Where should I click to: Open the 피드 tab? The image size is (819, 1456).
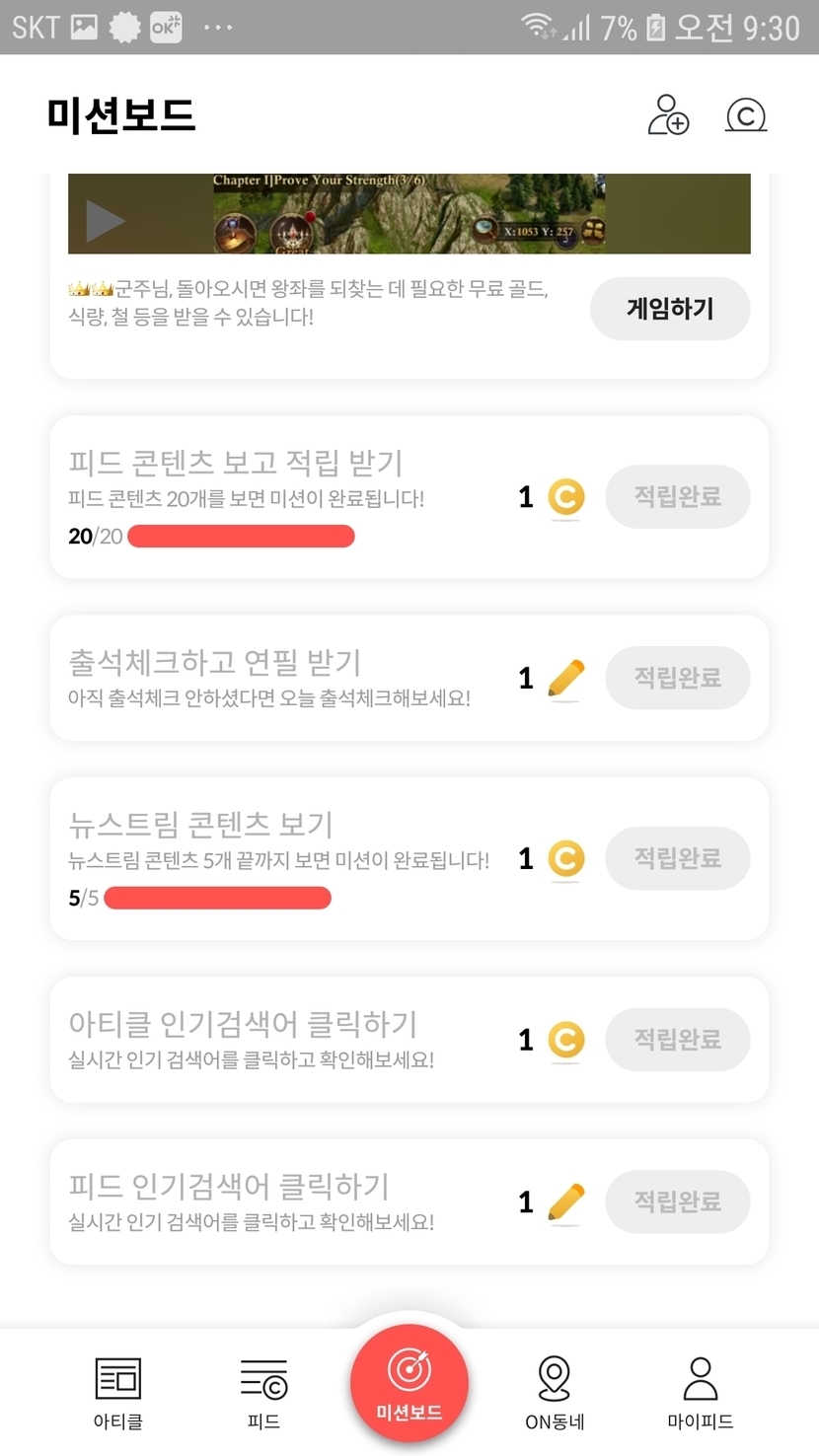pyautogui.click(x=263, y=1393)
